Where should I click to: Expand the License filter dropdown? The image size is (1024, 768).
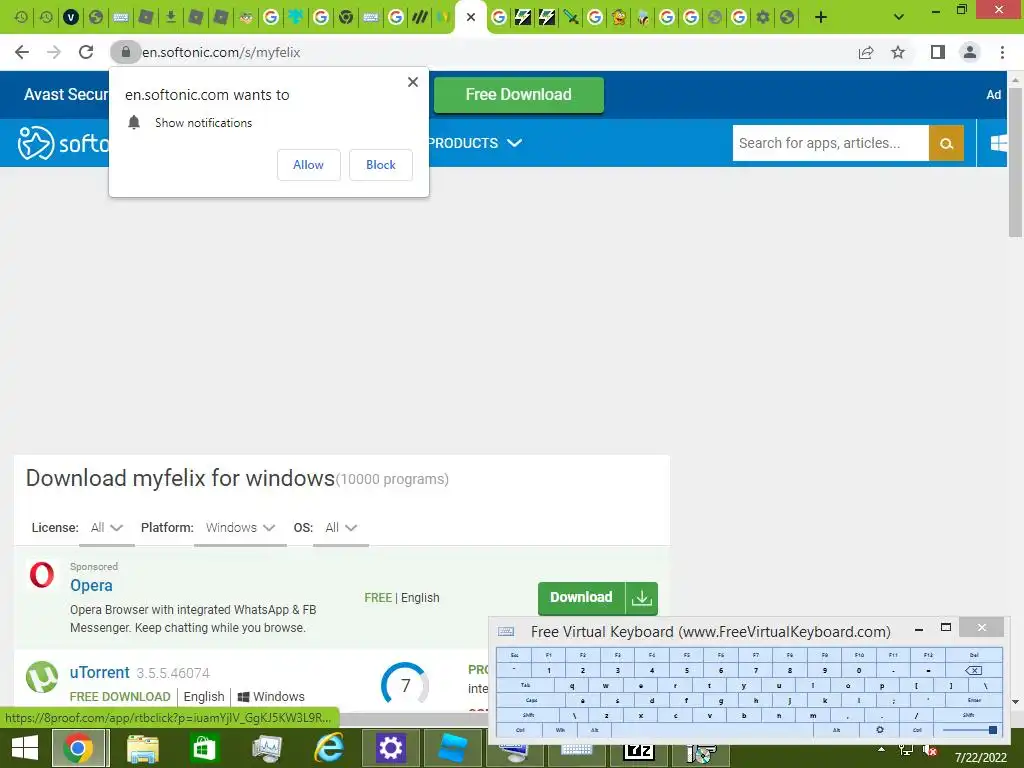(106, 528)
